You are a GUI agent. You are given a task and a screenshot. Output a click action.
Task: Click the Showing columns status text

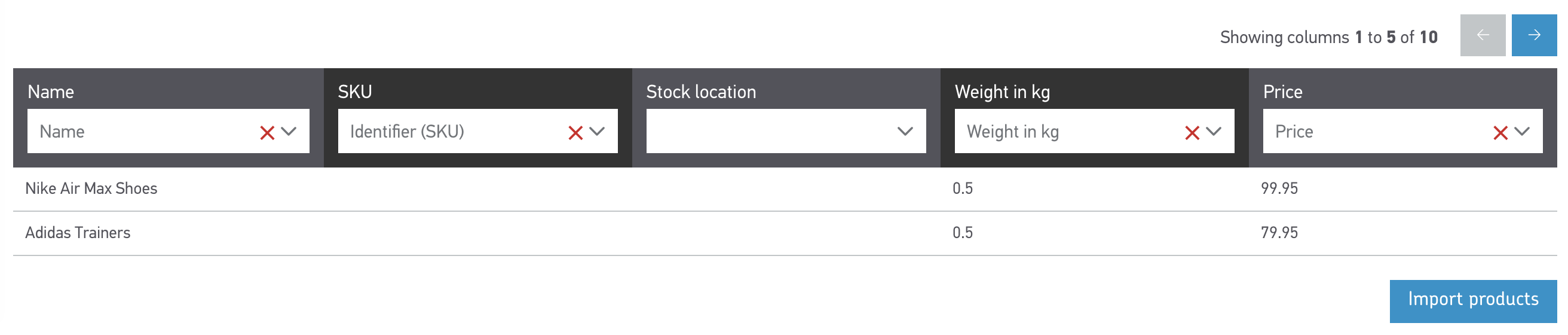coord(1328,38)
